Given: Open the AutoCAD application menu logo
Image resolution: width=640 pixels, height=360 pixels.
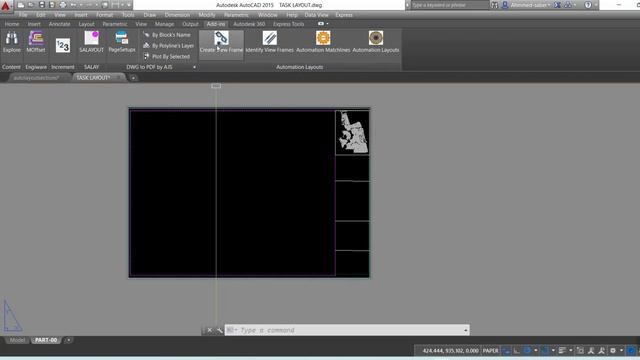Looking at the screenshot, I should coord(6,6).
